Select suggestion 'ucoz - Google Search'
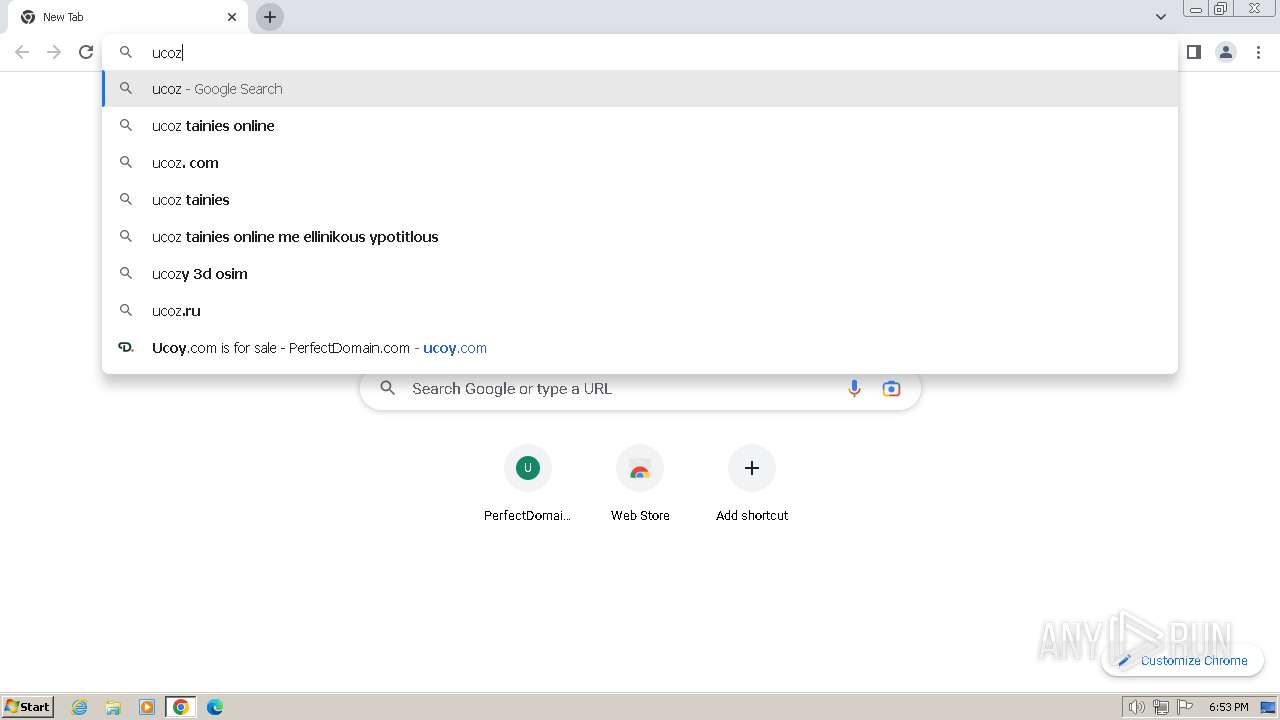1280x720 pixels. [x=640, y=89]
